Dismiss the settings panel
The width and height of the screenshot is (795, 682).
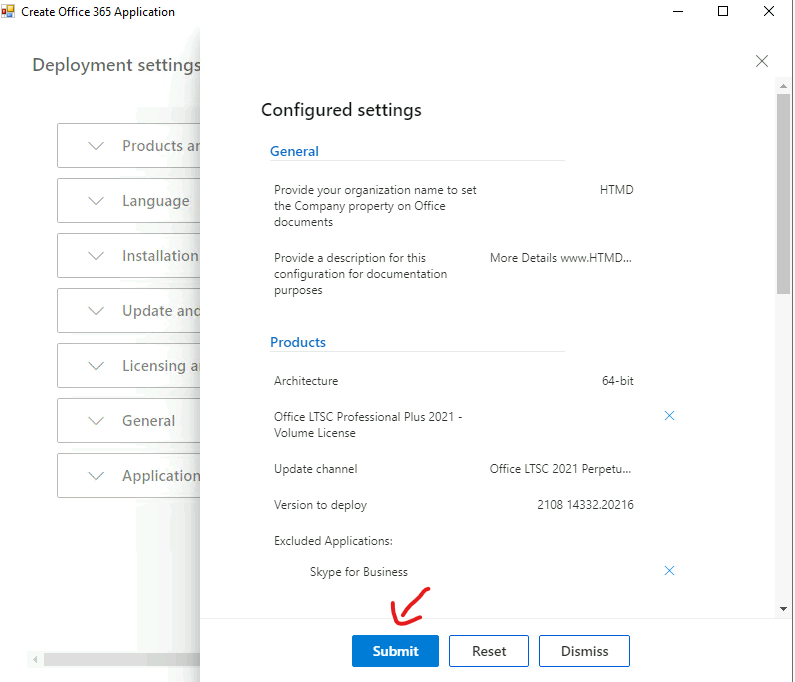pyautogui.click(x=584, y=651)
